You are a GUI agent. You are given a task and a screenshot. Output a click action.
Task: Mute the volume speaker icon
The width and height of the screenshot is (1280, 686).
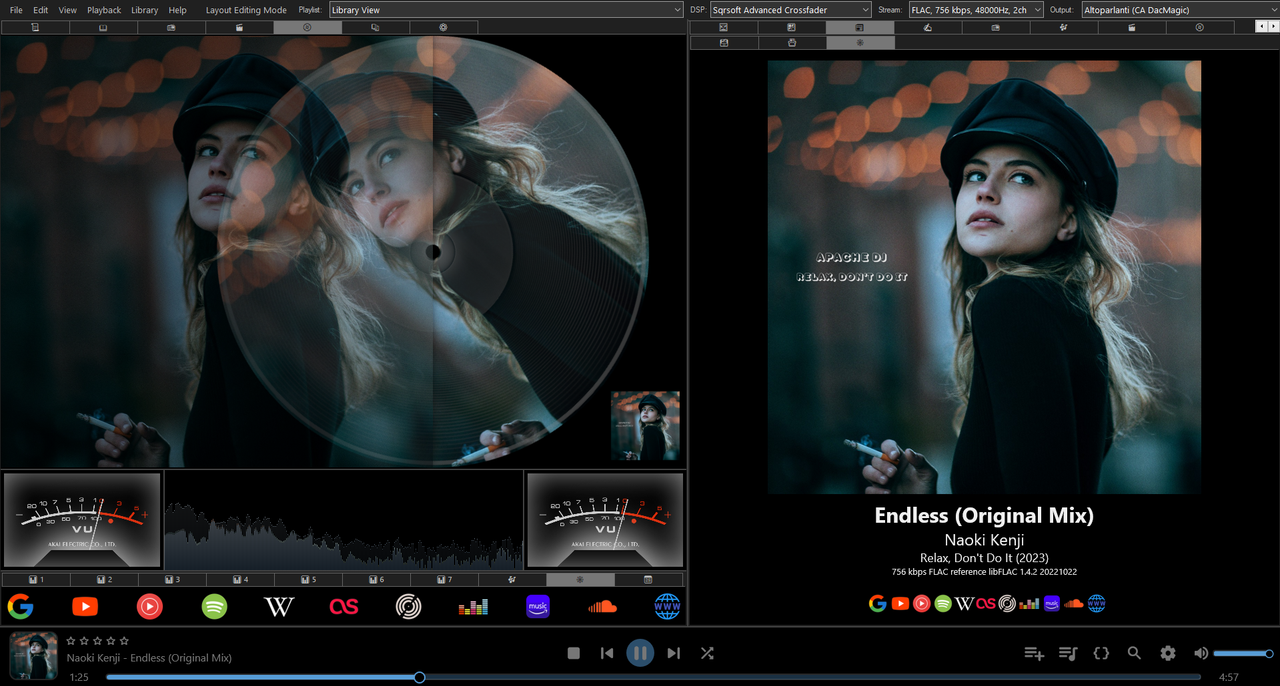pyautogui.click(x=1201, y=653)
